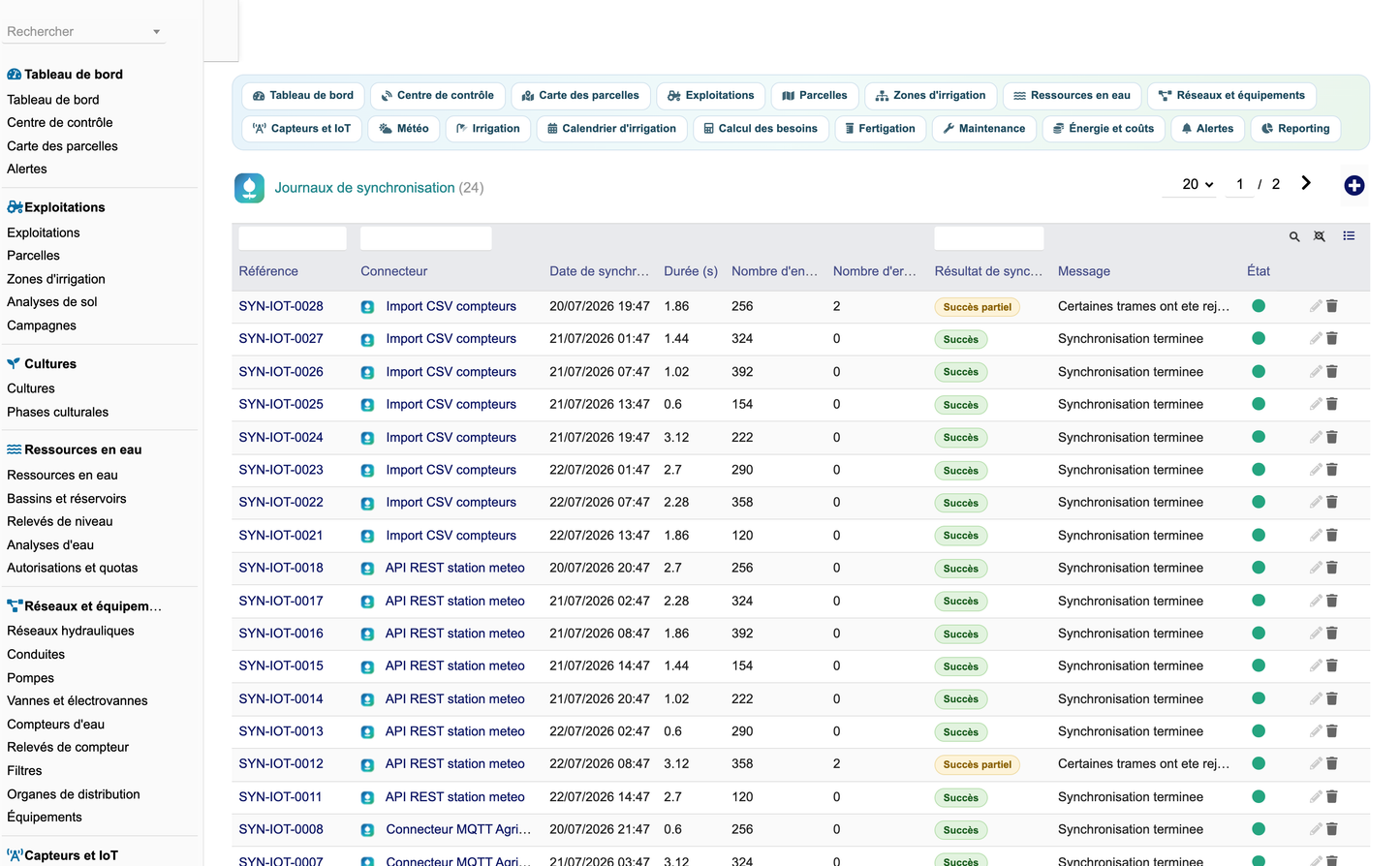Image resolution: width=1400 pixels, height=866 pixels.
Task: Click the search magnifier icon in filter row
Action: [x=1294, y=236]
